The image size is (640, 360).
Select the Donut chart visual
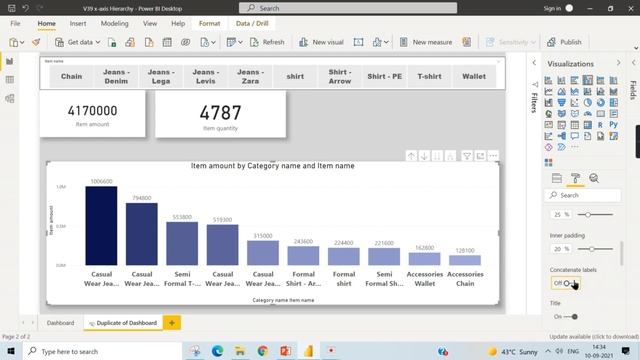click(x=600, y=102)
